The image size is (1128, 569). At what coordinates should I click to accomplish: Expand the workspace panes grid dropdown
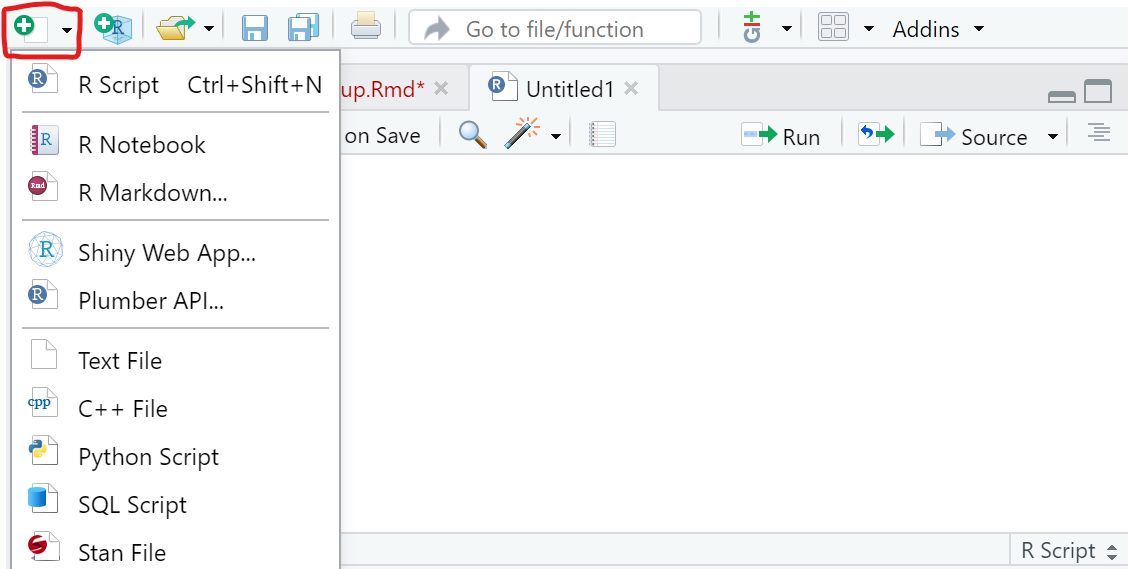pos(869,29)
